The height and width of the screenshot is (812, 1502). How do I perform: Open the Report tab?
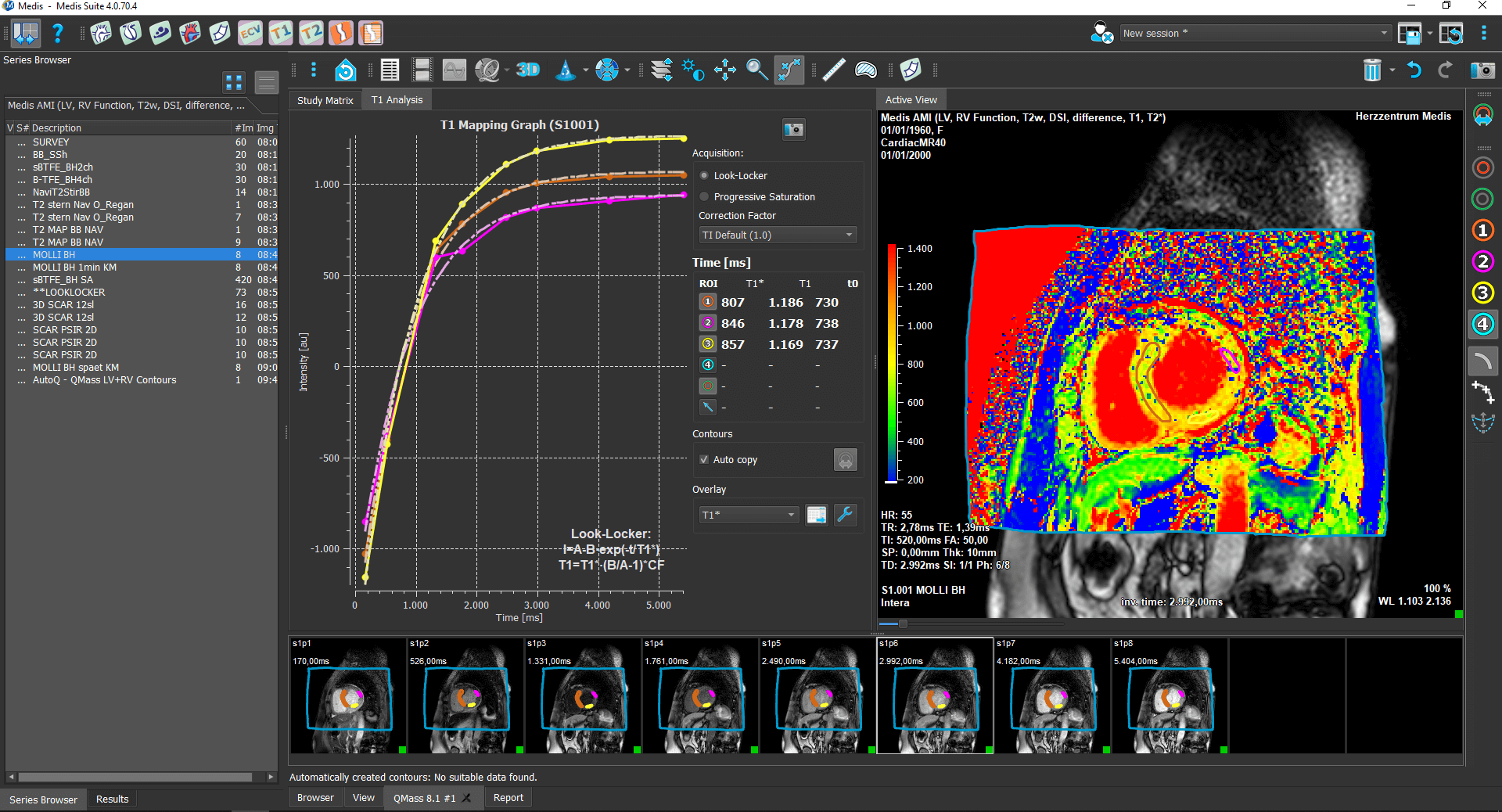(508, 798)
